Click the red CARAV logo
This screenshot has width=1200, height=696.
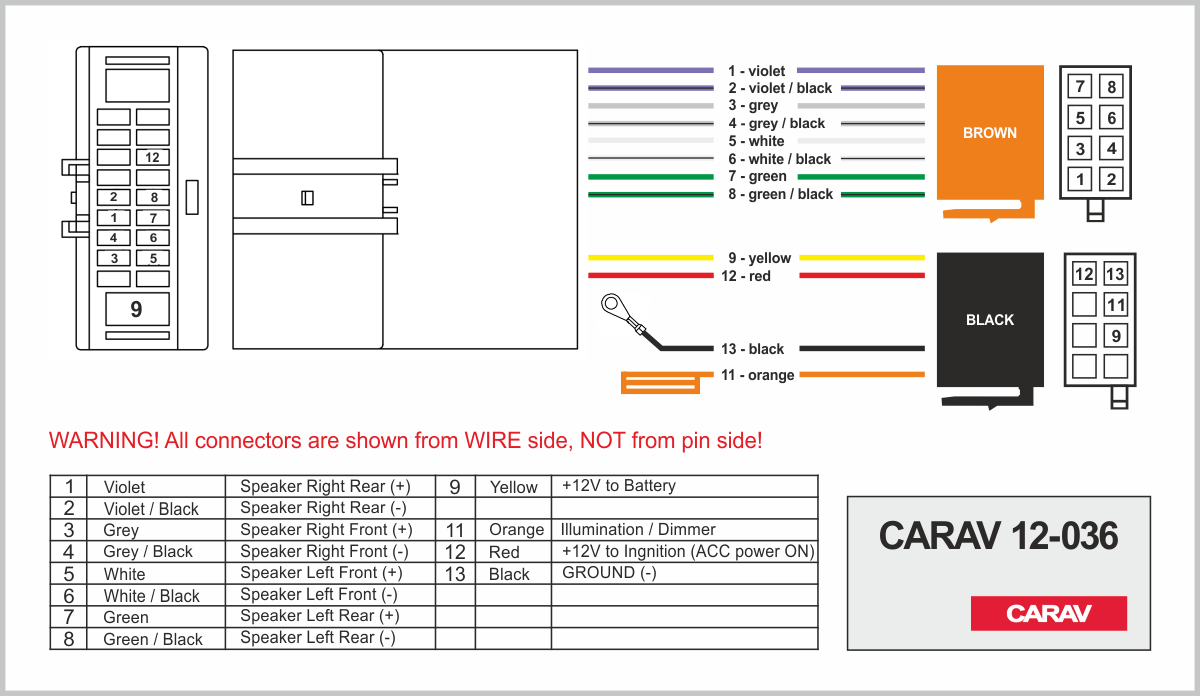click(x=1048, y=613)
